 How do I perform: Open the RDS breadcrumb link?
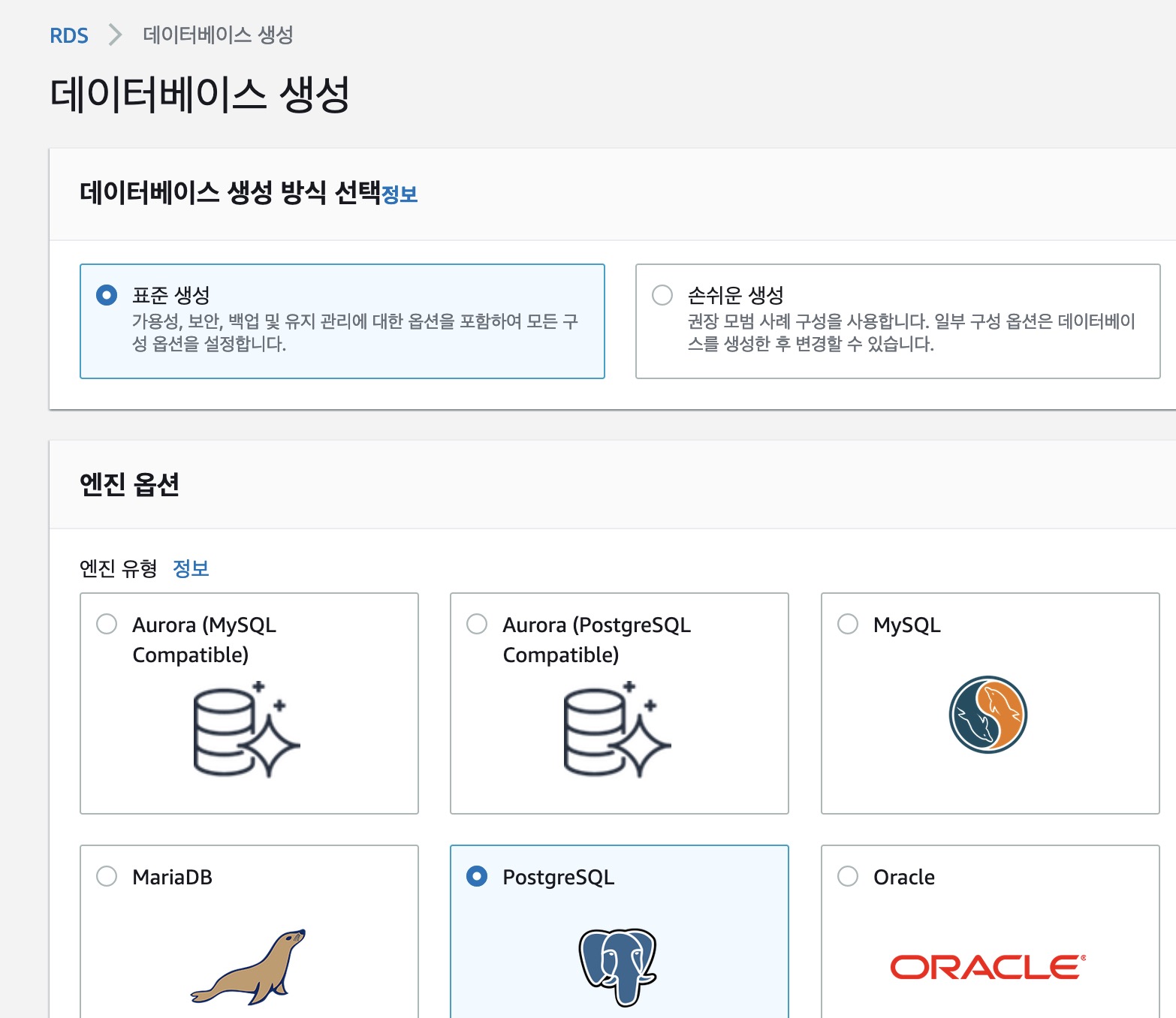68,35
